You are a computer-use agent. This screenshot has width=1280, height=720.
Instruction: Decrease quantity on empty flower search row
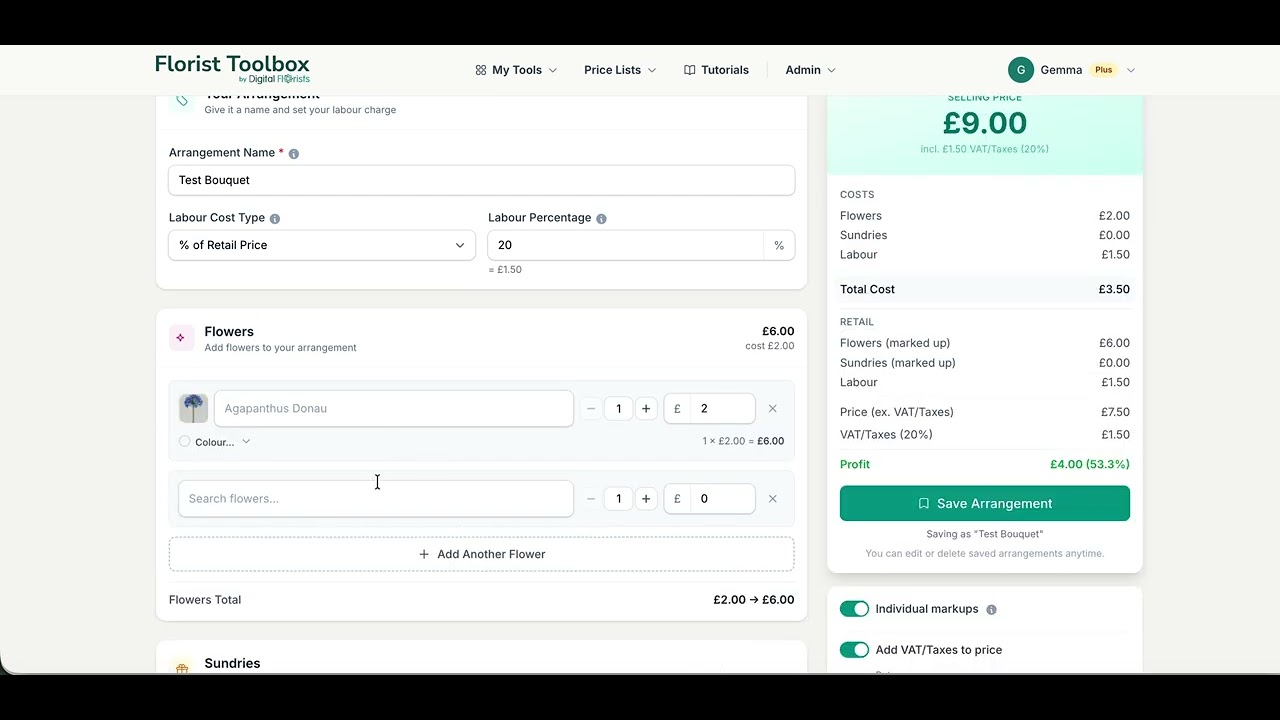pyautogui.click(x=591, y=498)
